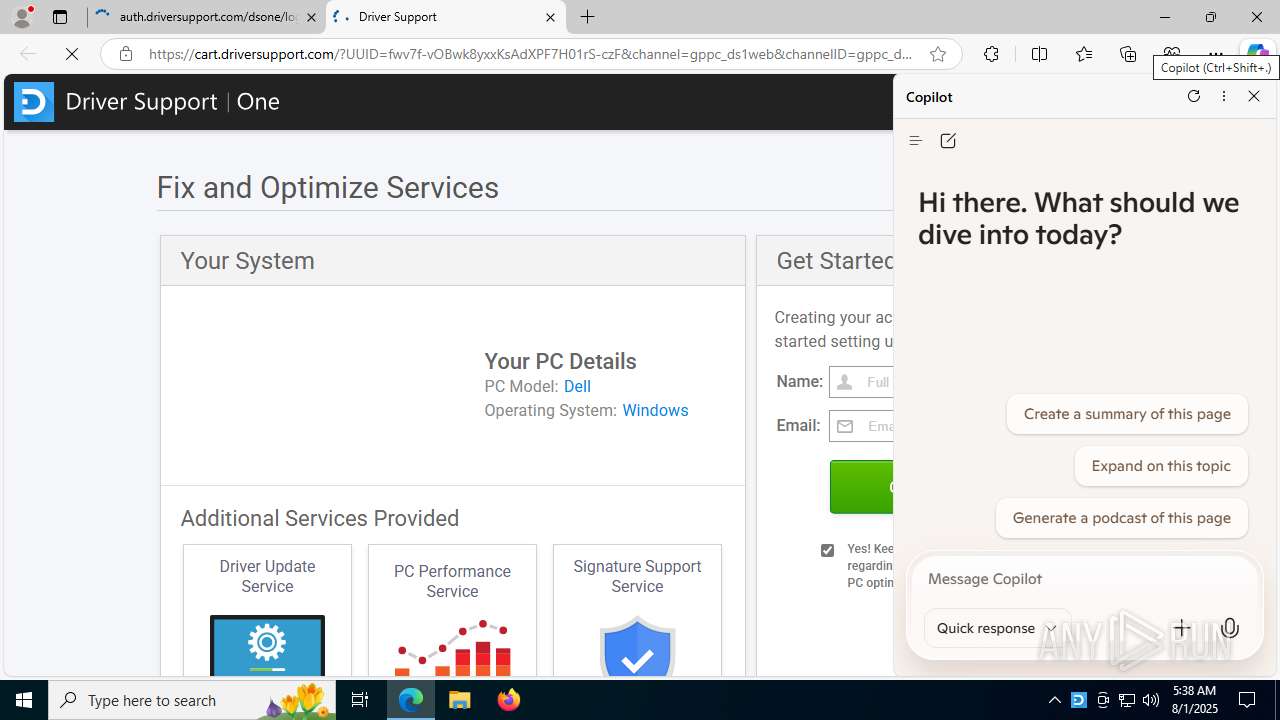
Task: Click the taskbar search box
Action: click(x=193, y=700)
